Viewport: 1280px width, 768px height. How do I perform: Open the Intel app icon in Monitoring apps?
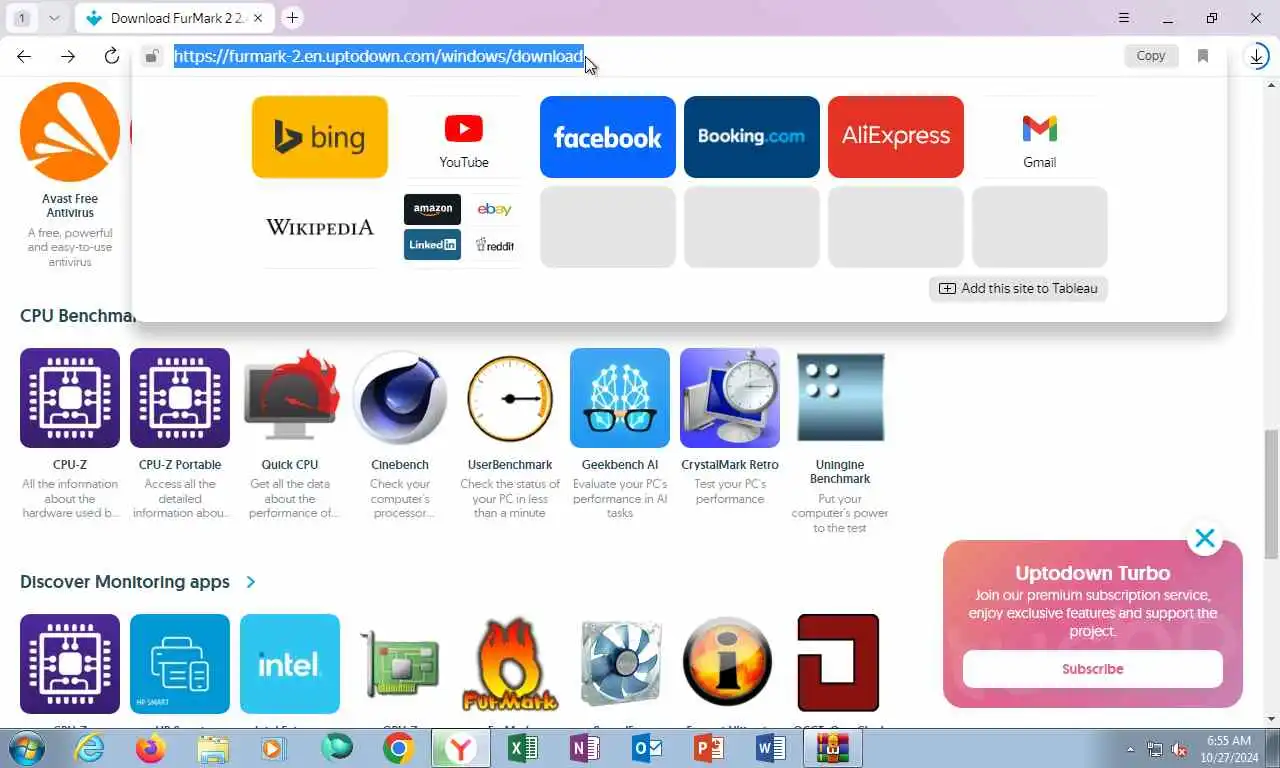tap(290, 664)
